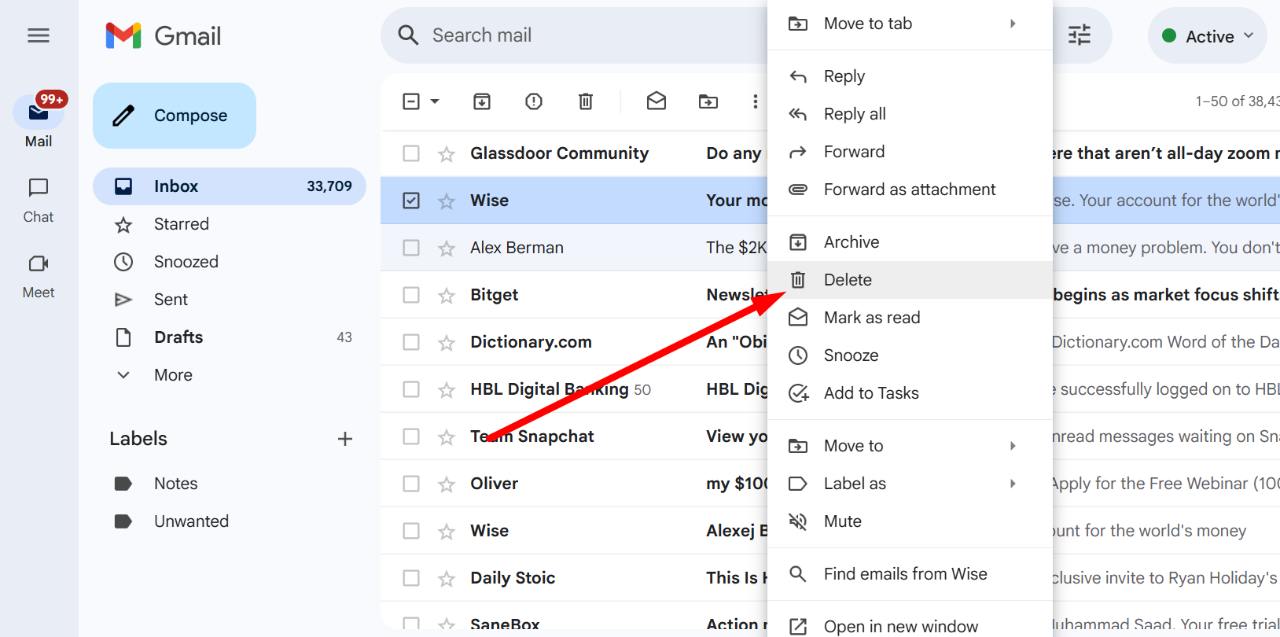Viewport: 1280px width, 637px height.
Task: Star the Alex Berman email
Action: point(446,248)
